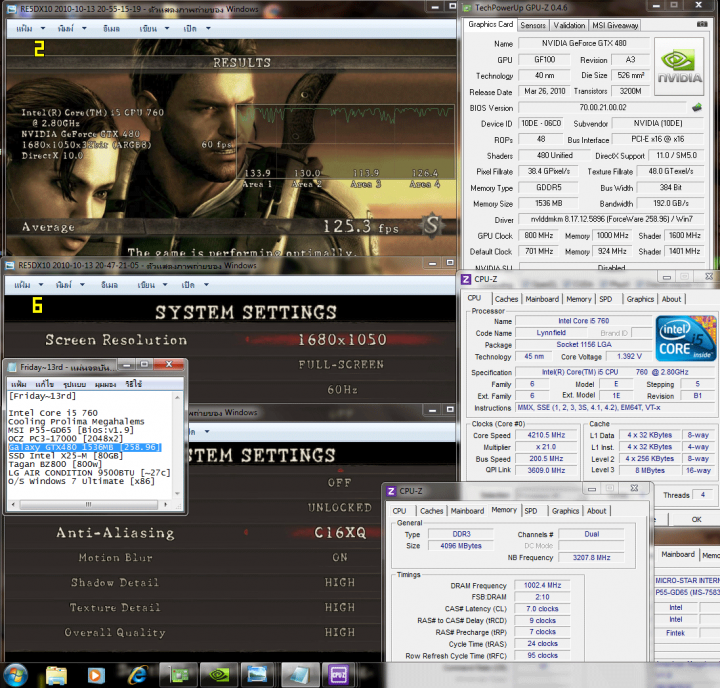Click อีเมล button in 20-55-15-19 viewer
Screen dimensions: 720x688
pos(111,28)
